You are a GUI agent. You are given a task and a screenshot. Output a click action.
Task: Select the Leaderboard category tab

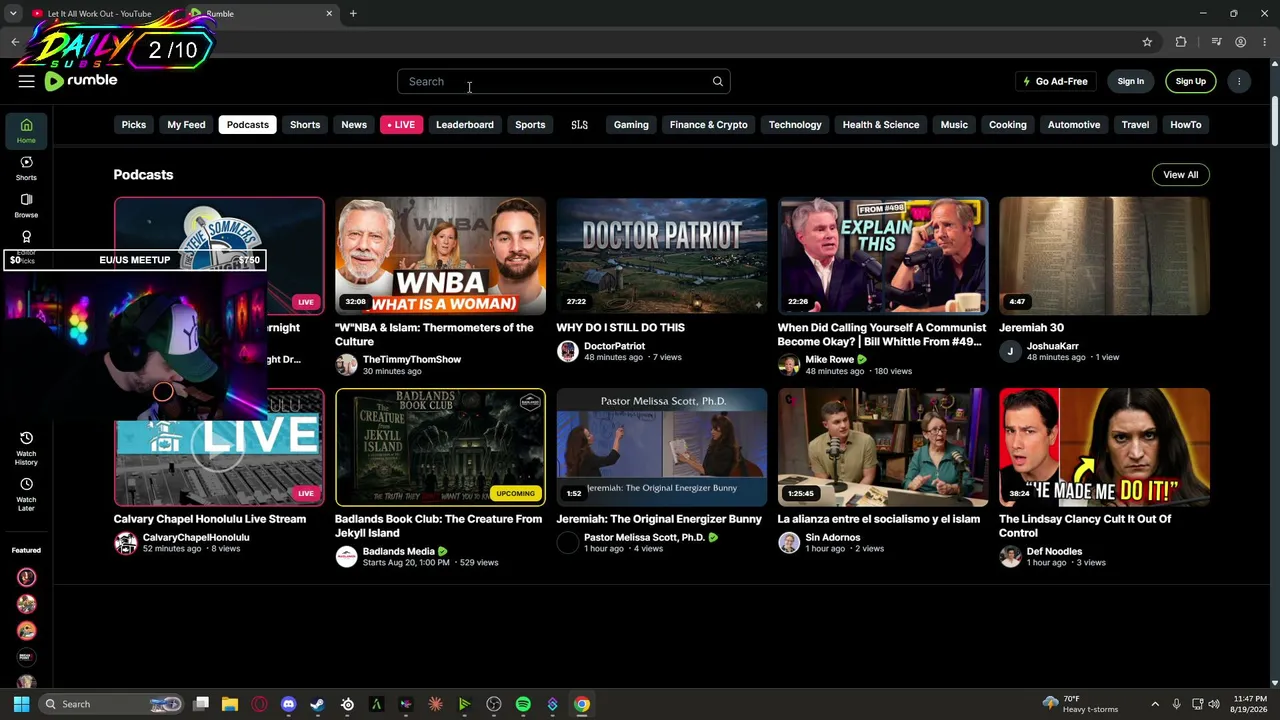tap(465, 125)
